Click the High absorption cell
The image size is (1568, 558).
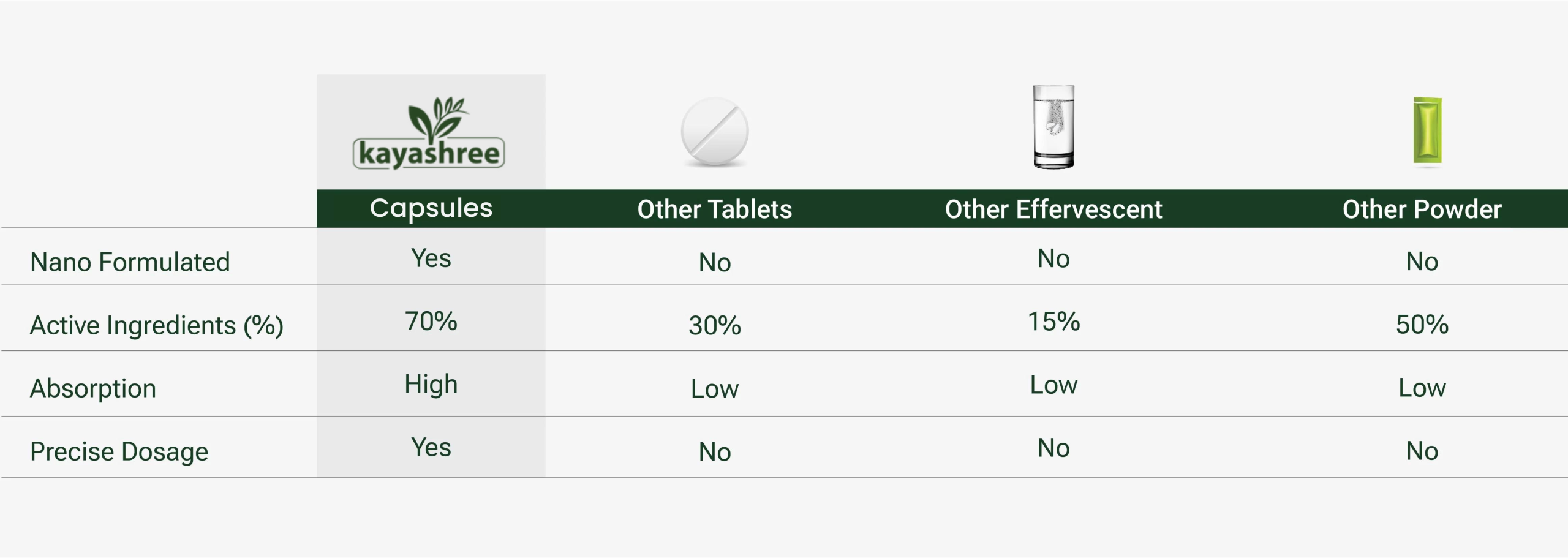[x=431, y=385]
